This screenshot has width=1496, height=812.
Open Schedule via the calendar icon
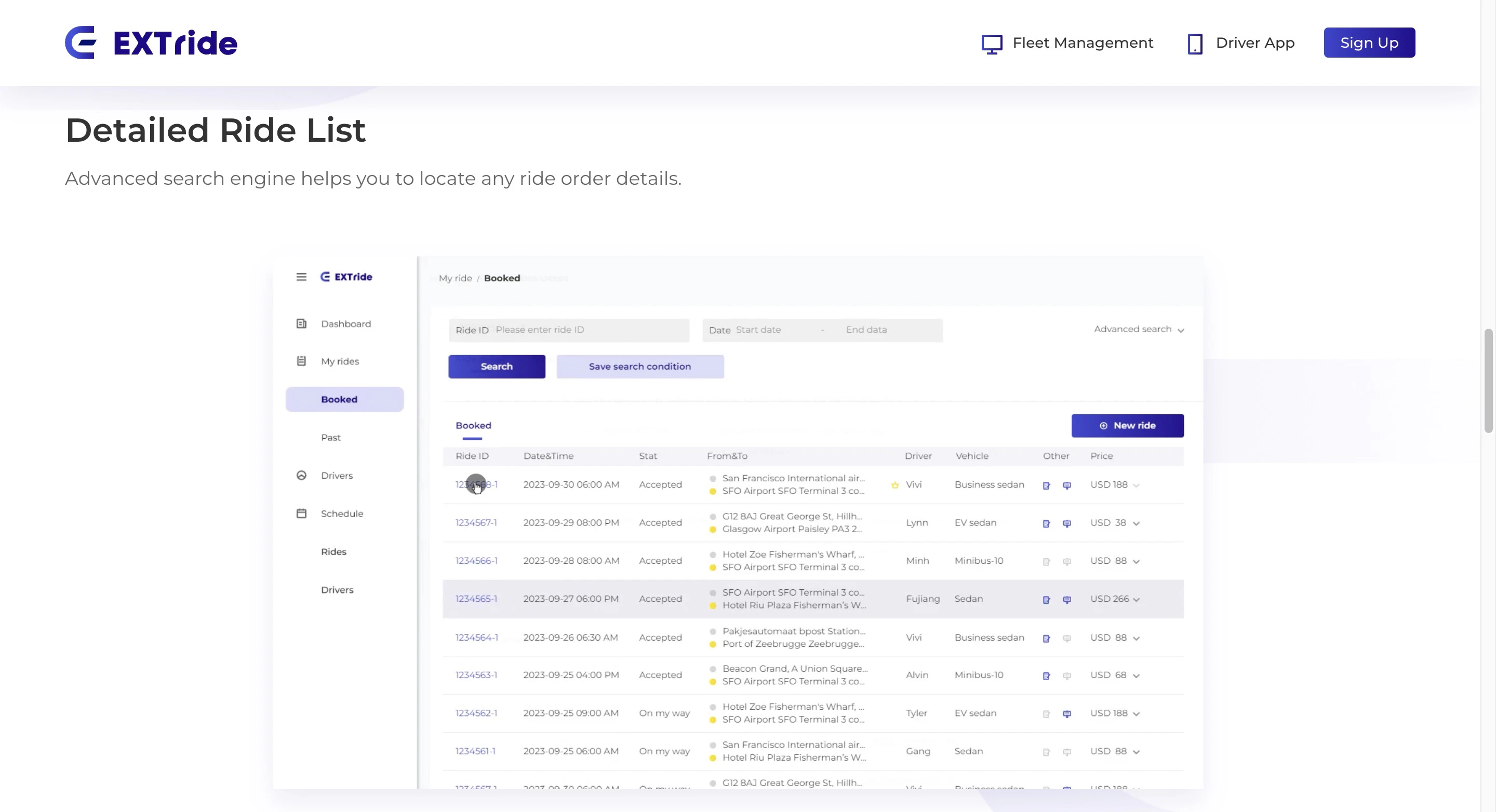[x=301, y=513]
